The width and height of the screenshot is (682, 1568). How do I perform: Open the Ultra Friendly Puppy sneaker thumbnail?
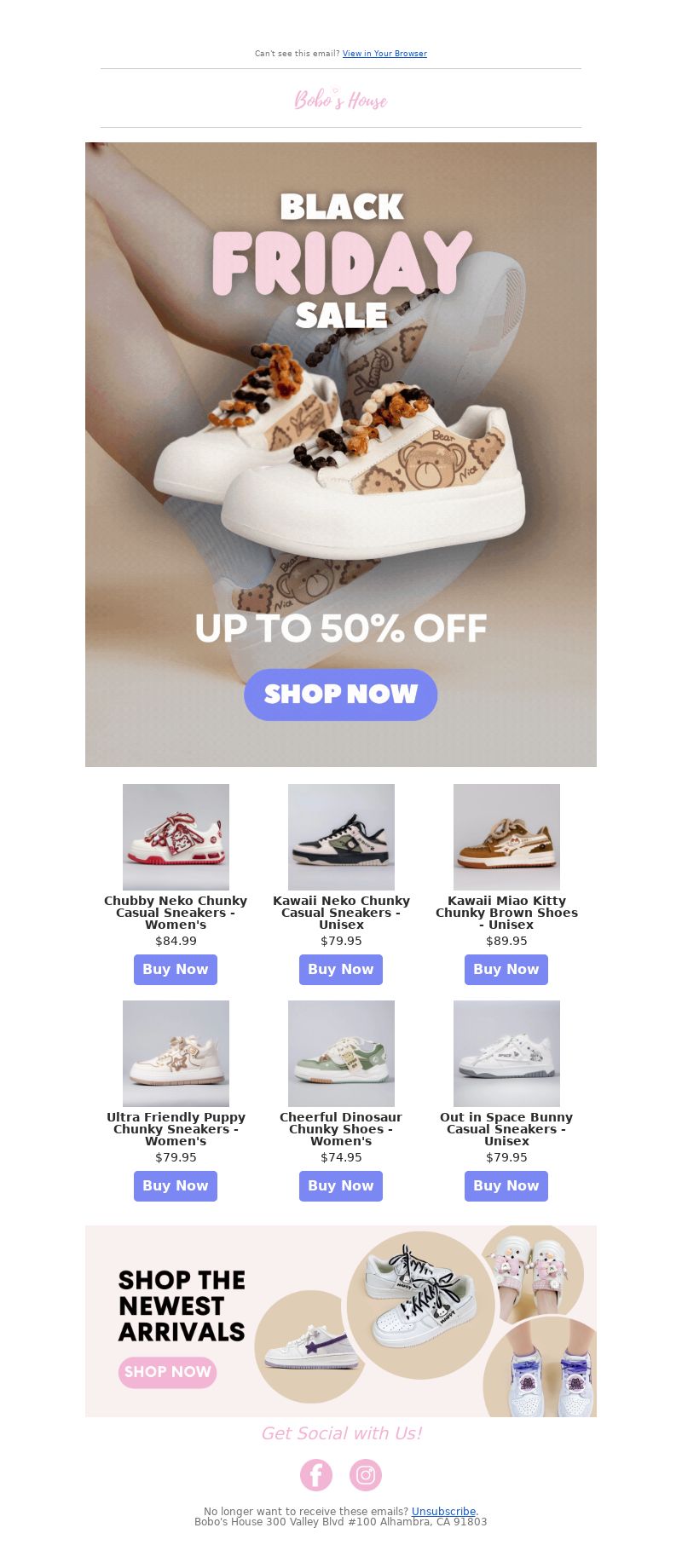pos(176,1053)
